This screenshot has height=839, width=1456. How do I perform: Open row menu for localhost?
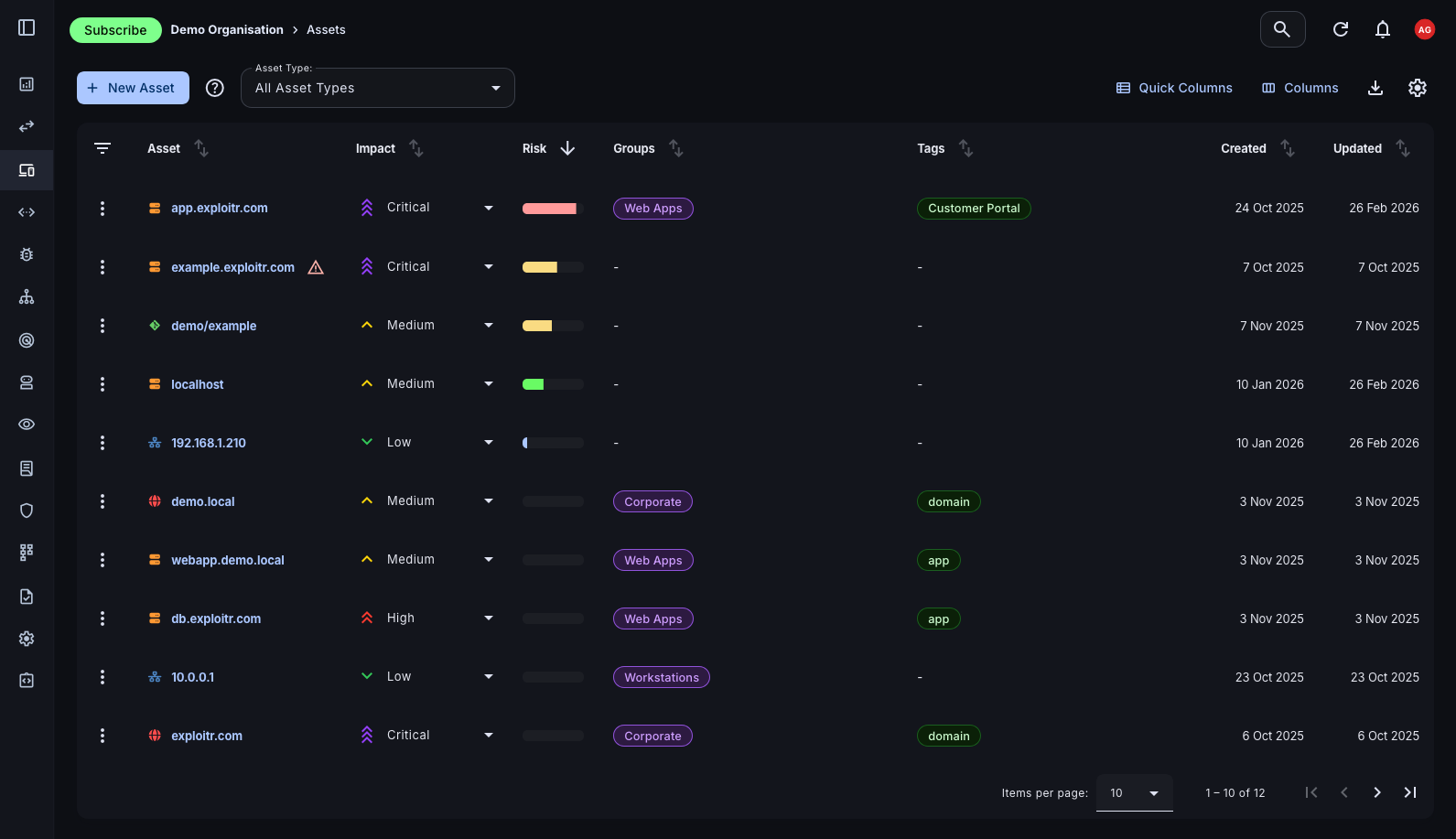pyautogui.click(x=102, y=384)
